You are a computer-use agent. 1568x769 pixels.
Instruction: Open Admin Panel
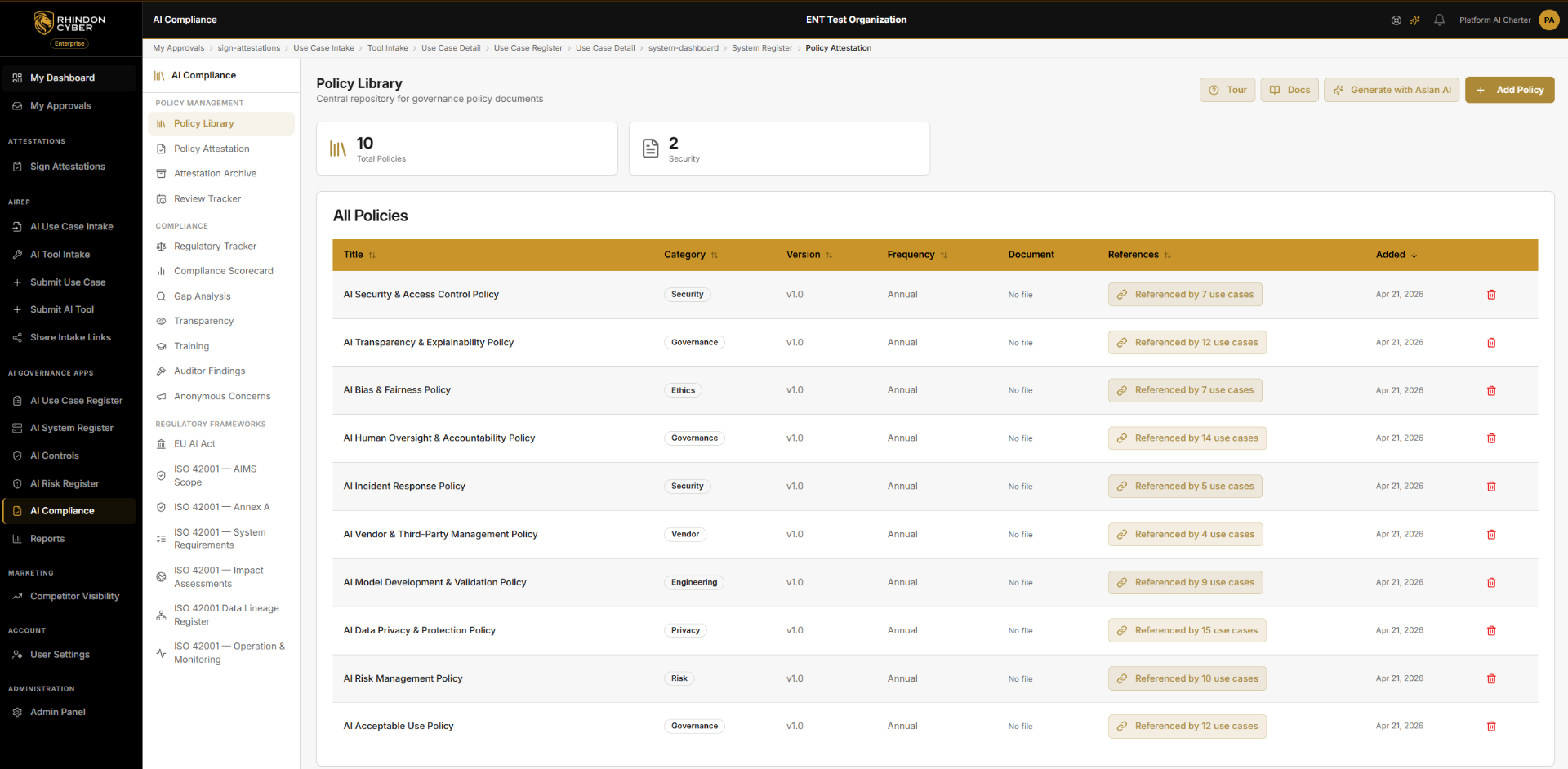click(69, 713)
